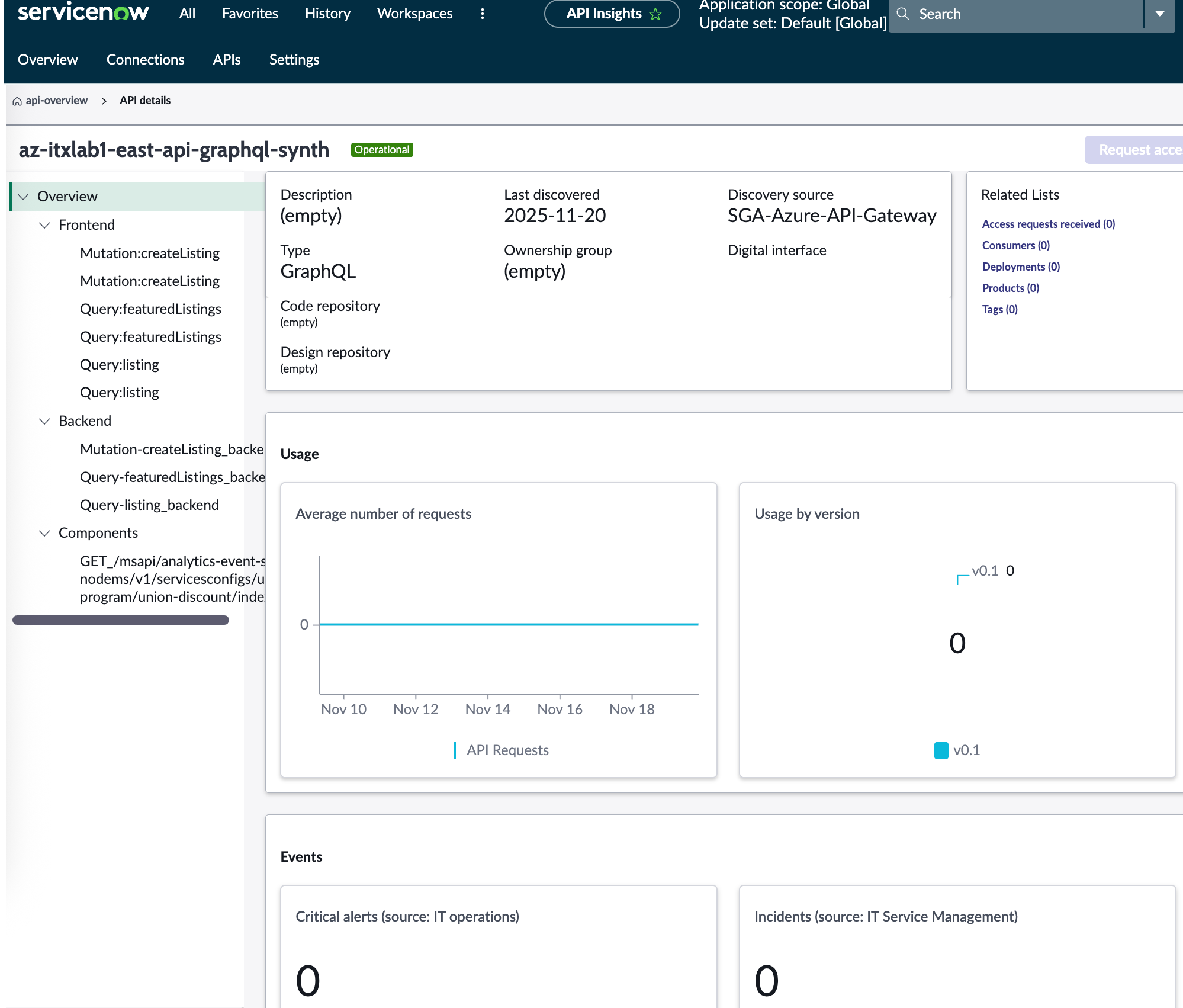This screenshot has width=1183, height=1008.
Task: Select the first Query:featuredListings item
Action: 150,309
